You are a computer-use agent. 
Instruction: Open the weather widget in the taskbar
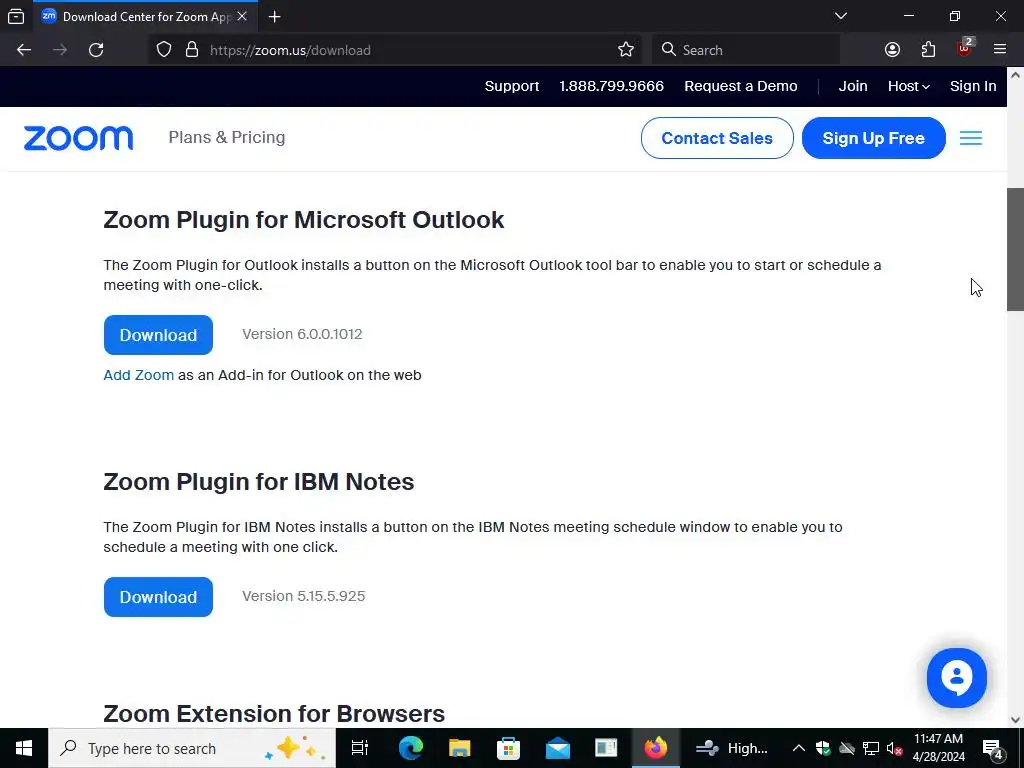point(731,748)
